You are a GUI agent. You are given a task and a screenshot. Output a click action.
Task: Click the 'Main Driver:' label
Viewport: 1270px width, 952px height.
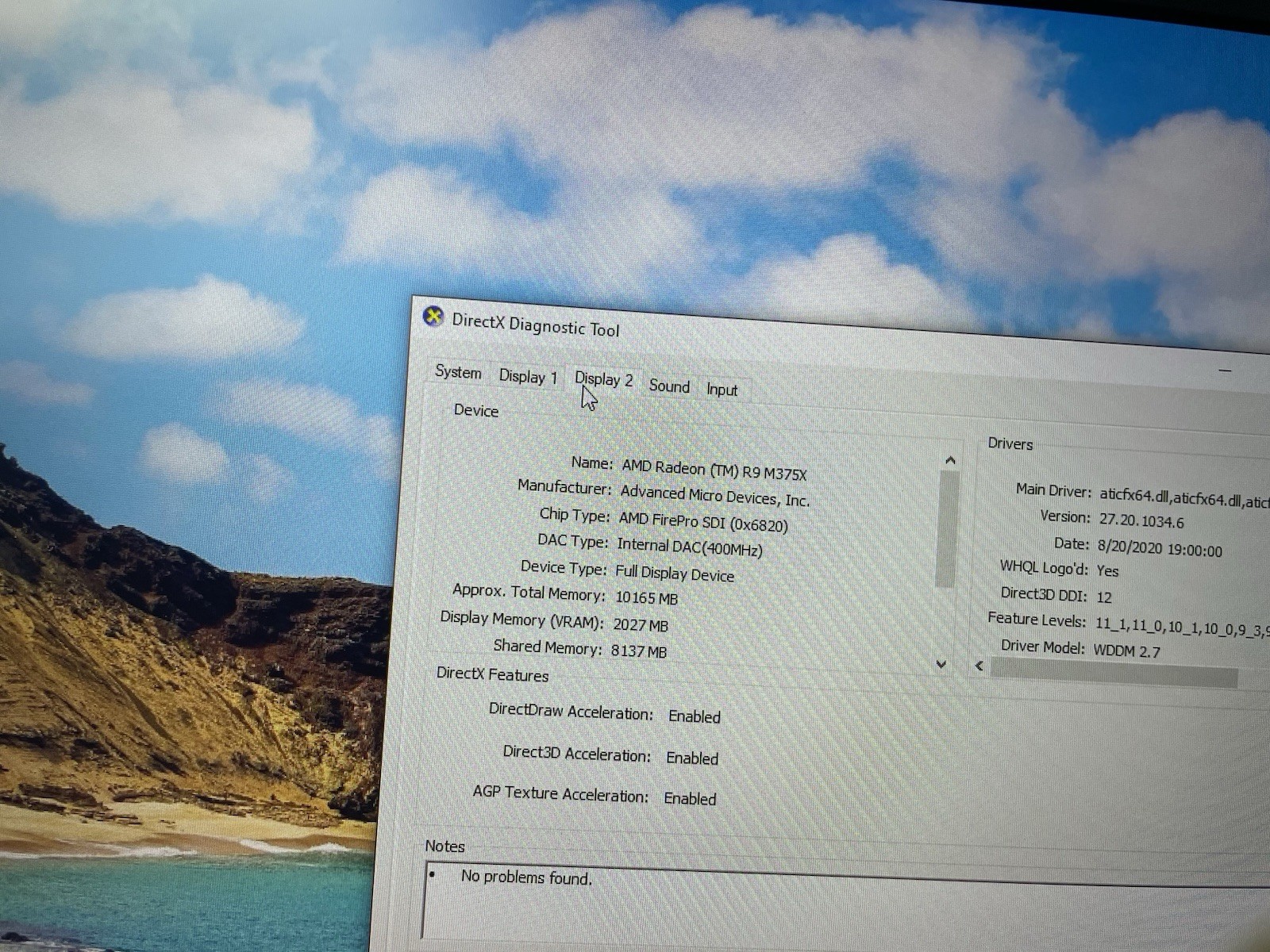pyautogui.click(x=1053, y=490)
